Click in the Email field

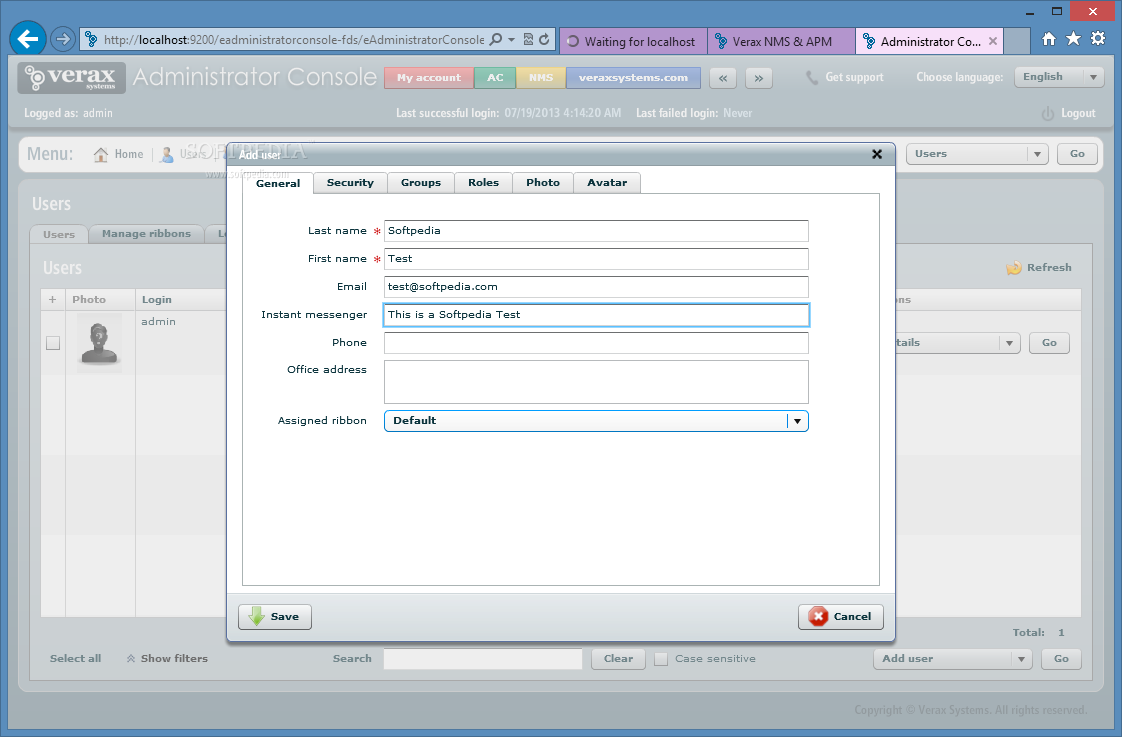click(596, 287)
